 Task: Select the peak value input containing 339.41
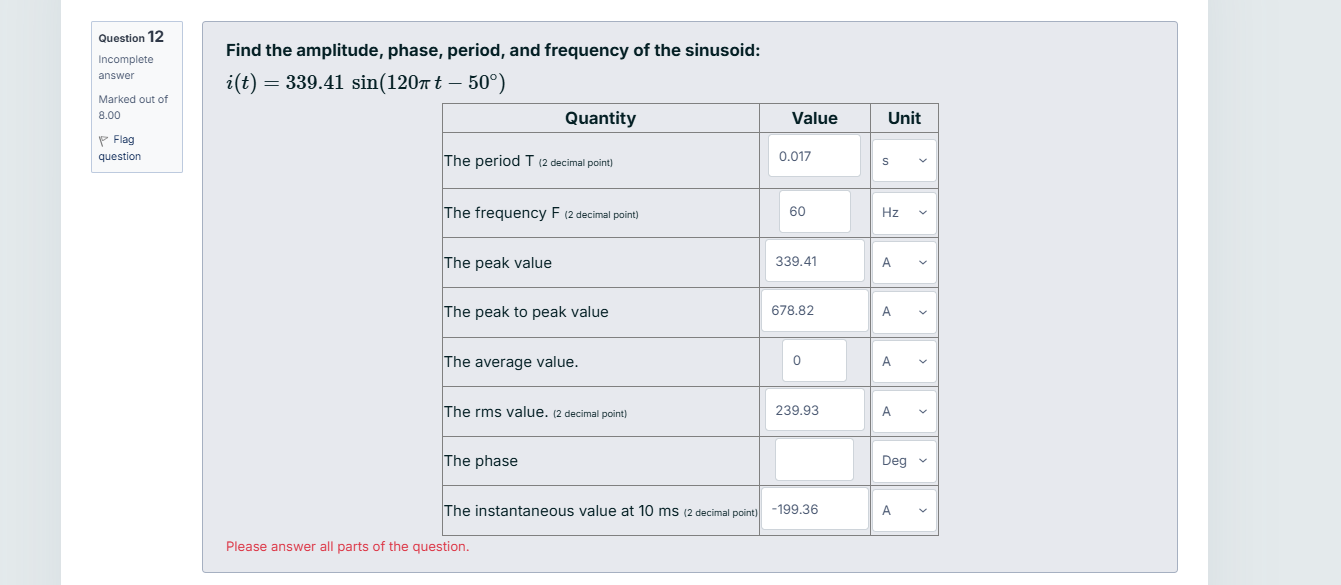[x=813, y=260]
